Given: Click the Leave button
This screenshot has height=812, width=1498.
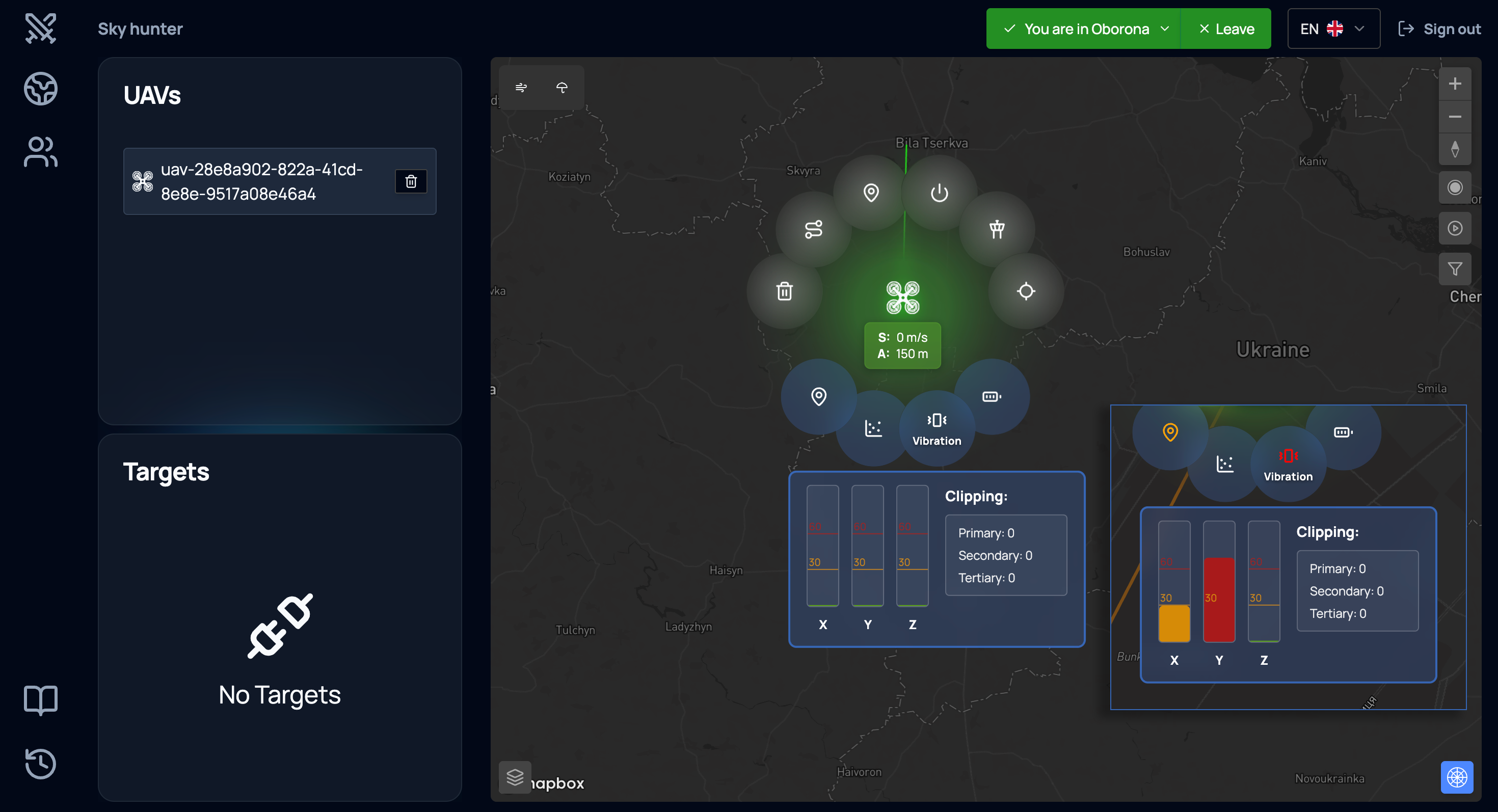Looking at the screenshot, I should click(x=1226, y=29).
